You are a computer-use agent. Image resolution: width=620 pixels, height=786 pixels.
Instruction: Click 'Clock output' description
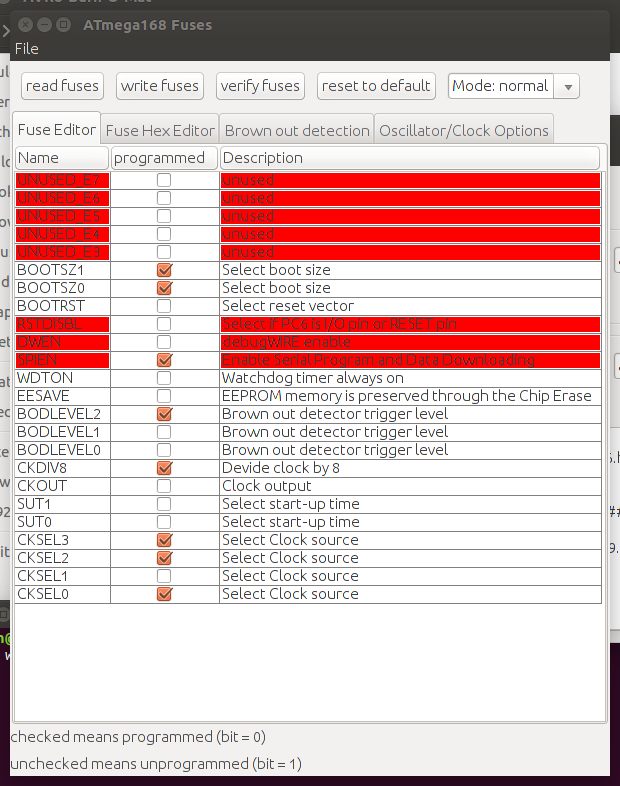[267, 486]
